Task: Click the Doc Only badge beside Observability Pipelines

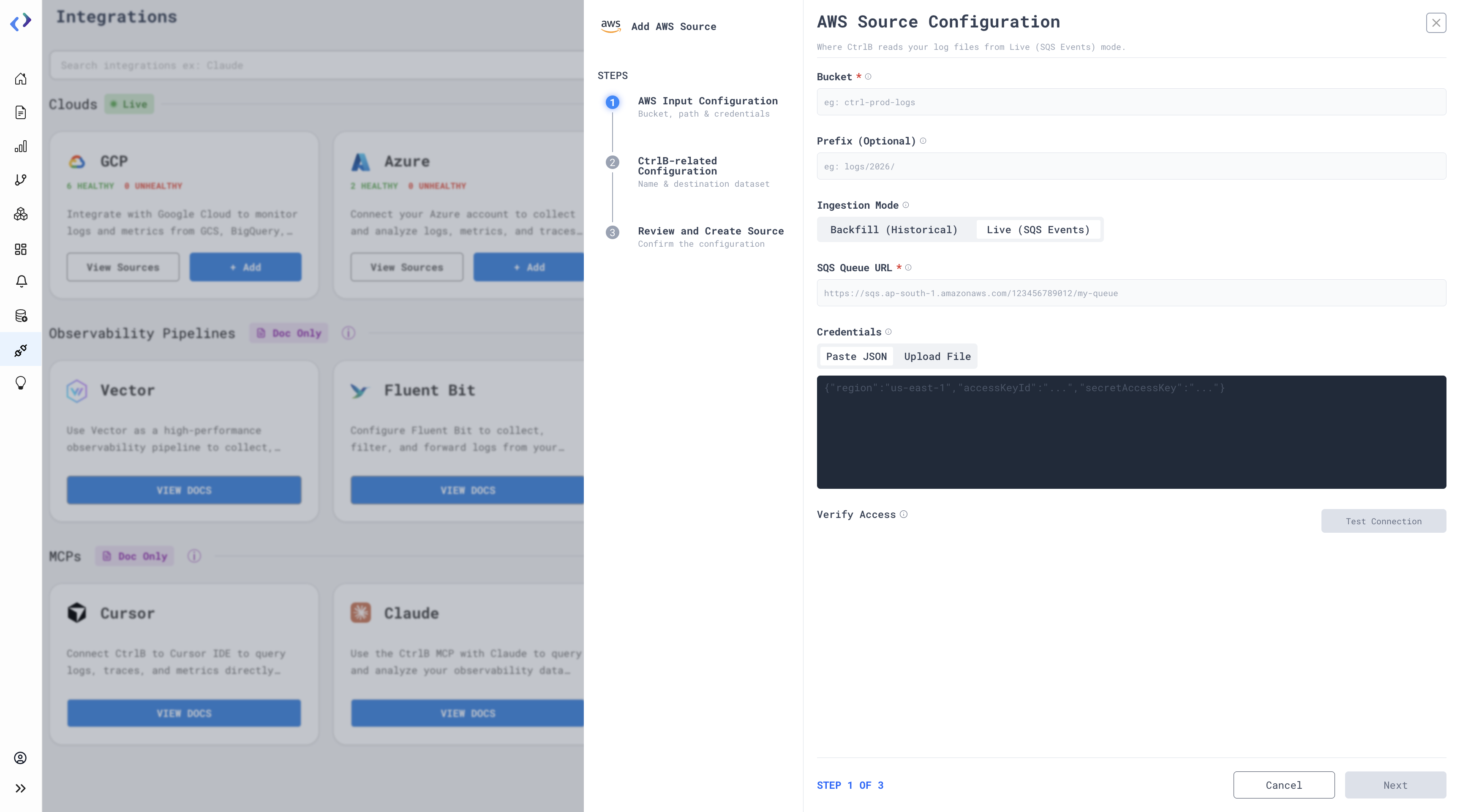Action: tap(289, 332)
